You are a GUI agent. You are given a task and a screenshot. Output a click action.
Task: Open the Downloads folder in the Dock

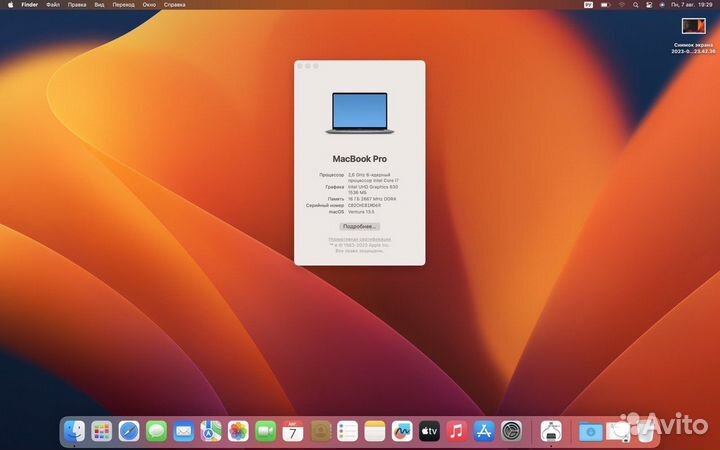tap(591, 432)
